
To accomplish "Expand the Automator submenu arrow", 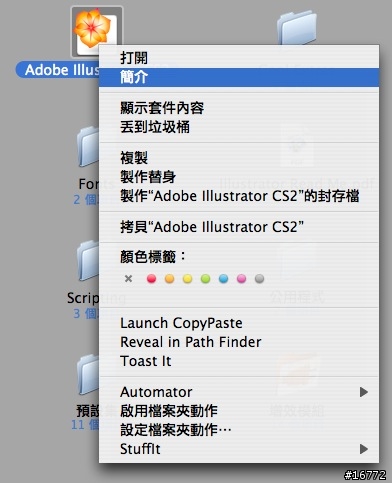I will [364, 392].
